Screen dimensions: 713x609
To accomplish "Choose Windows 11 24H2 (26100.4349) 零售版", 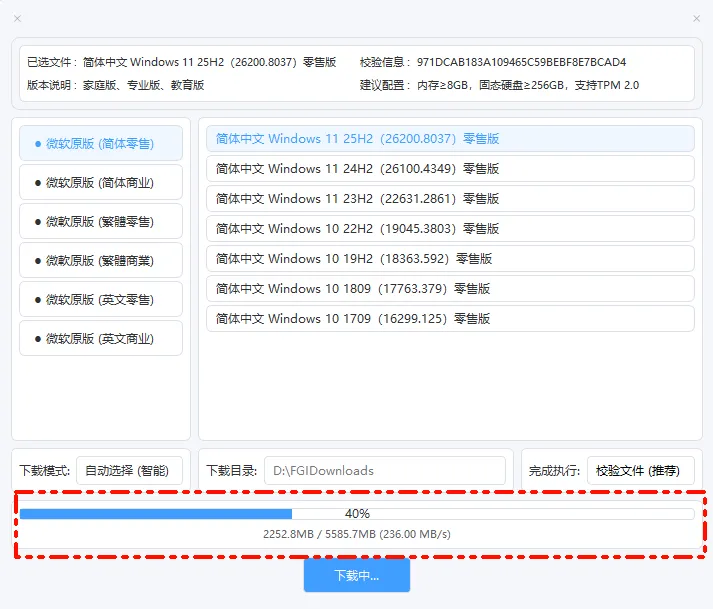I will 450,169.
